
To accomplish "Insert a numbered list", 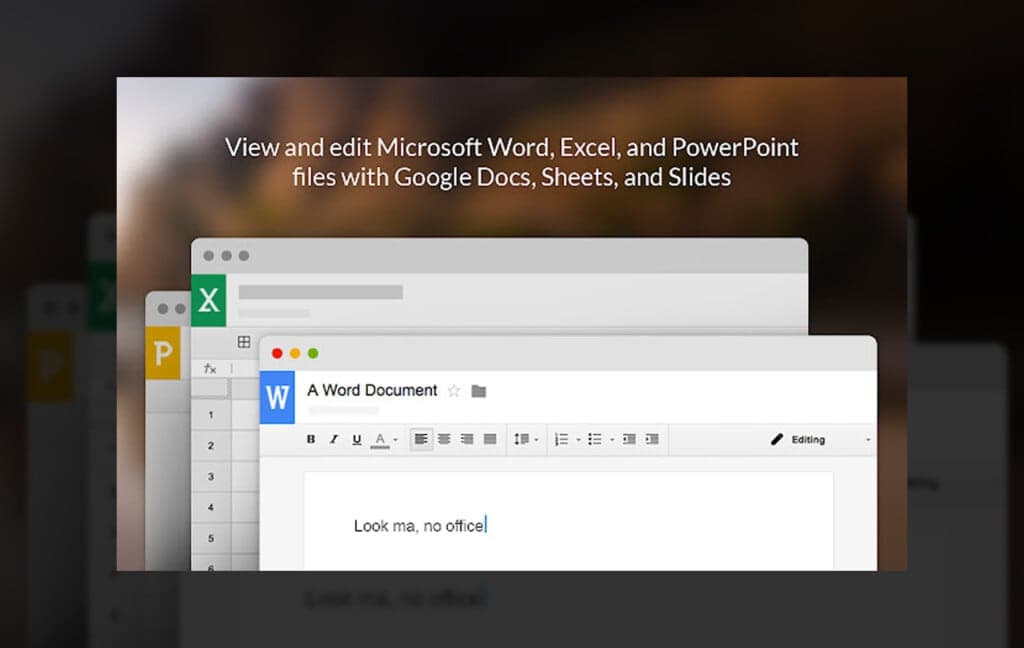I will (562, 439).
